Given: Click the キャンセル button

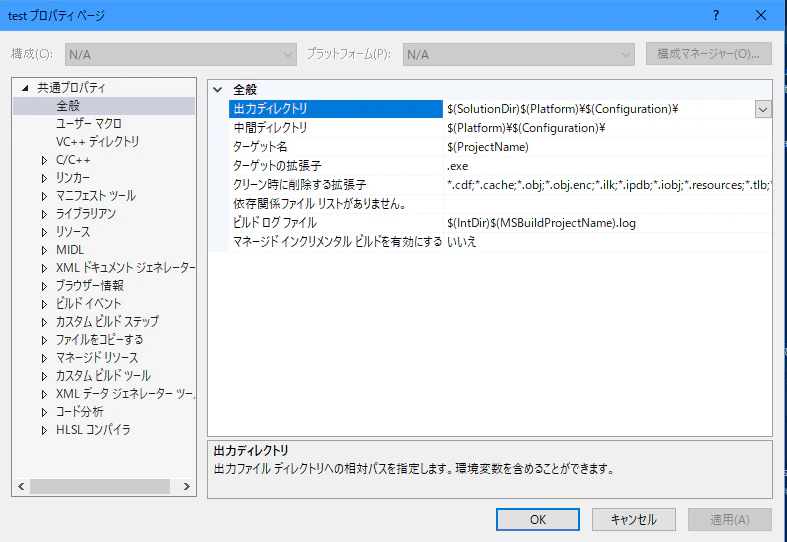Looking at the screenshot, I should coord(633,519).
